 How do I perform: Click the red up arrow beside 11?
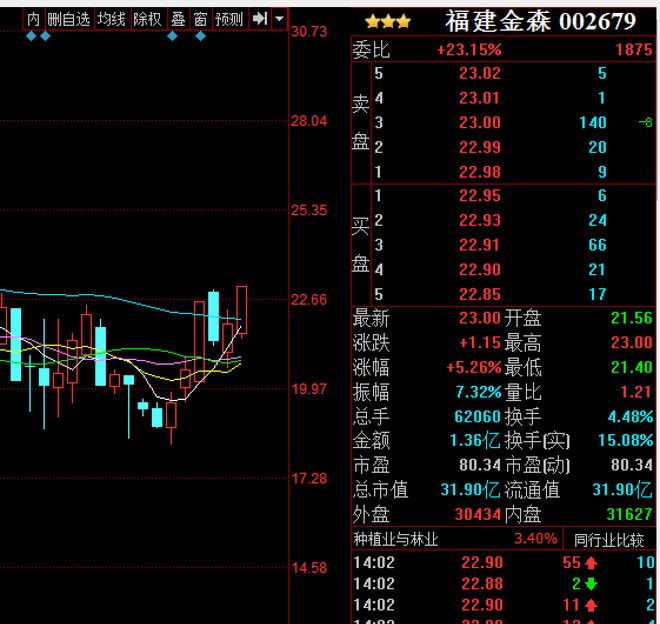[591, 605]
